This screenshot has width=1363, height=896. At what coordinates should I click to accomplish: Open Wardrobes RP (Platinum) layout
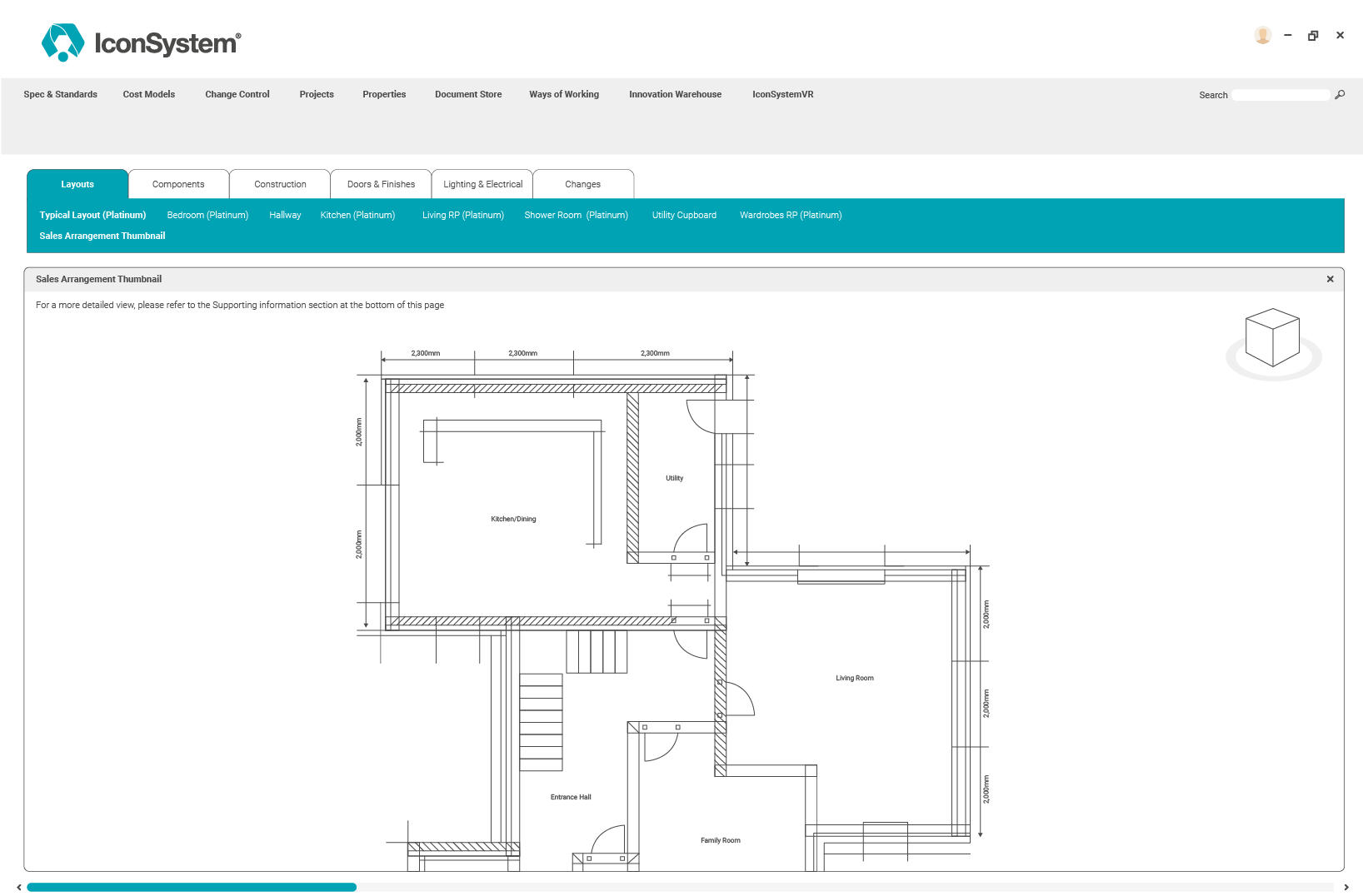pyautogui.click(x=791, y=215)
